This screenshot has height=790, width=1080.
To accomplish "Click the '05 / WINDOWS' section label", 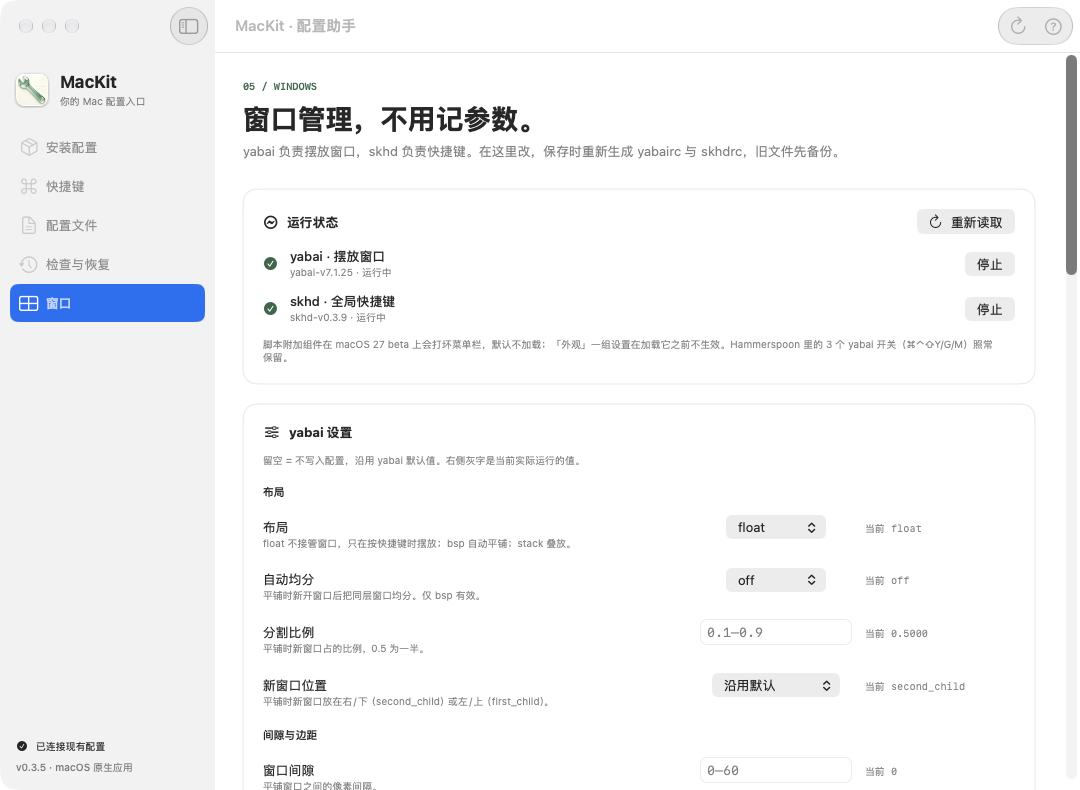I will point(280,87).
